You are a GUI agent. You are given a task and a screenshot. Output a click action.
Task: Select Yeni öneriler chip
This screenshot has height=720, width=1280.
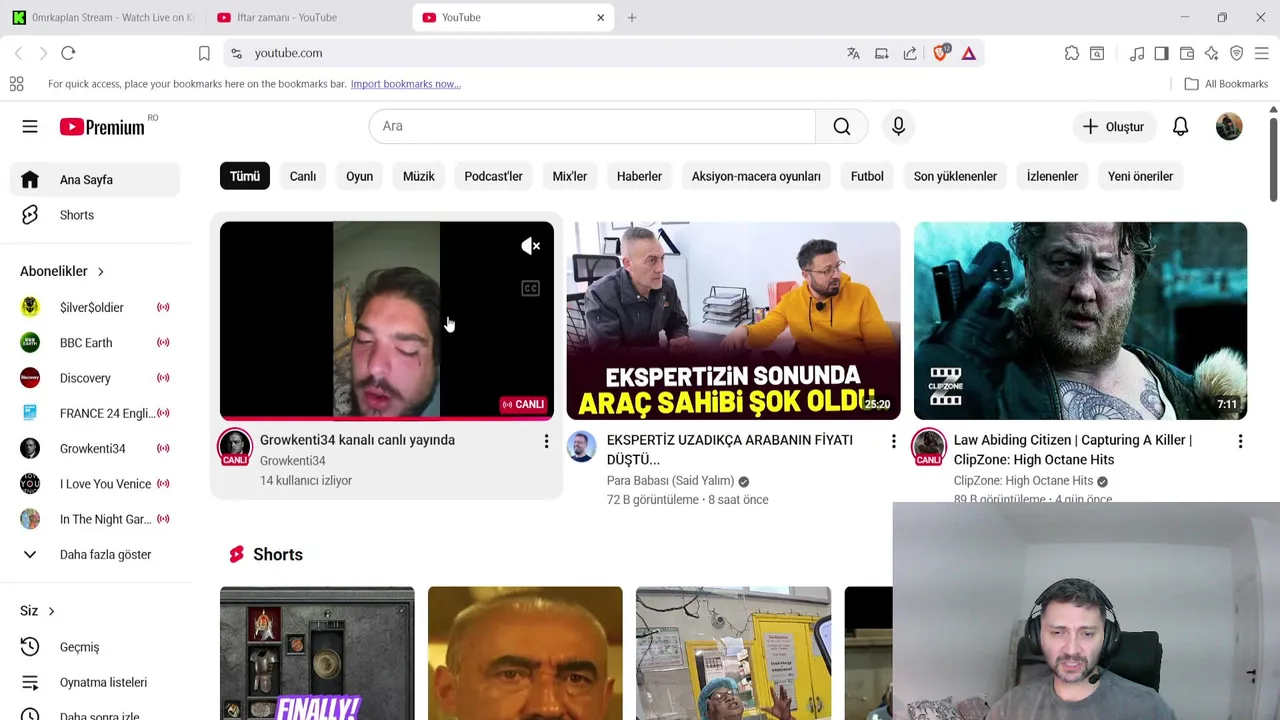tap(1140, 176)
